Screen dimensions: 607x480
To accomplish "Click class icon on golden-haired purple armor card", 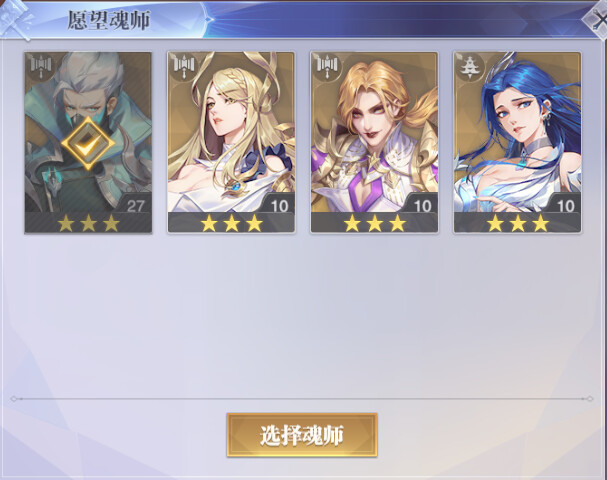I will point(328,67).
